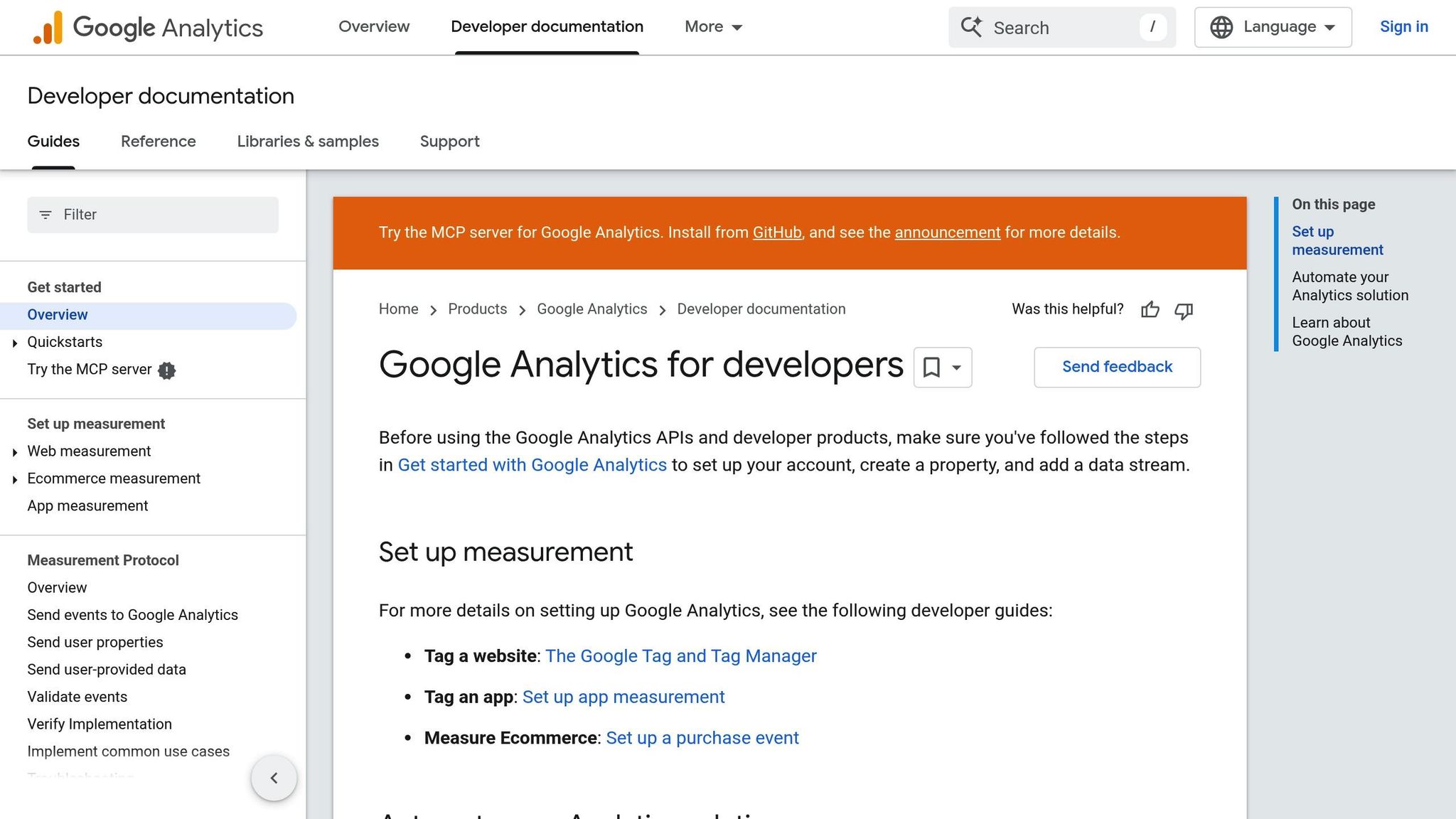Switch to the Libraries & samples tab
Screen dimensions: 1456x819
(308, 141)
